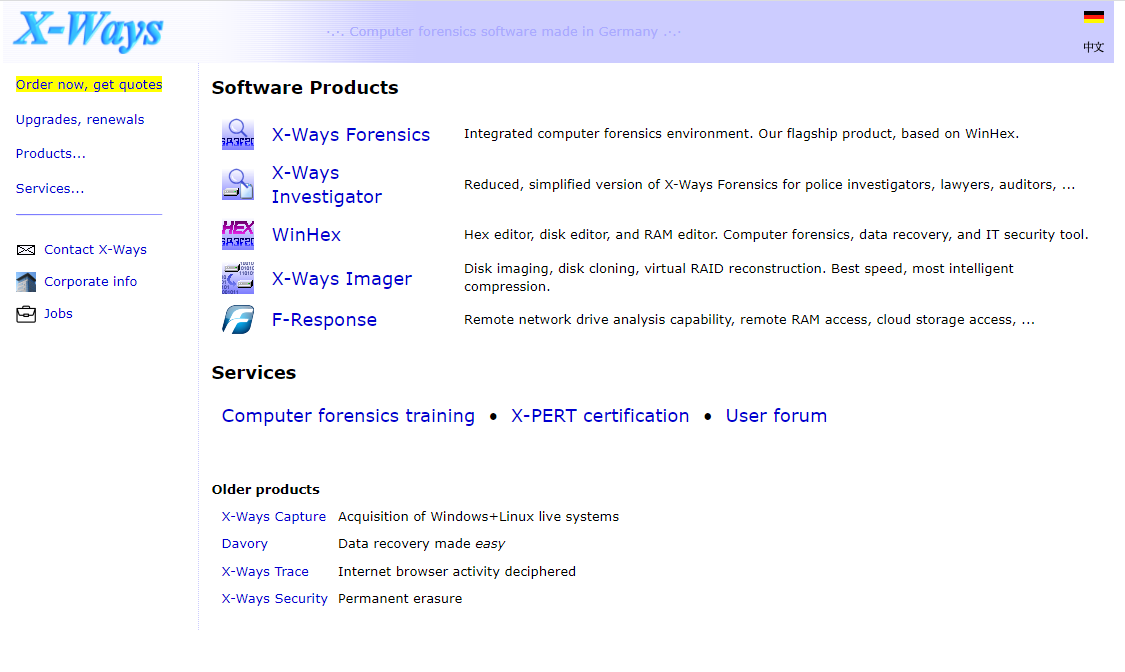
Task: Click the building icon for Corporate info
Action: pyautogui.click(x=26, y=282)
